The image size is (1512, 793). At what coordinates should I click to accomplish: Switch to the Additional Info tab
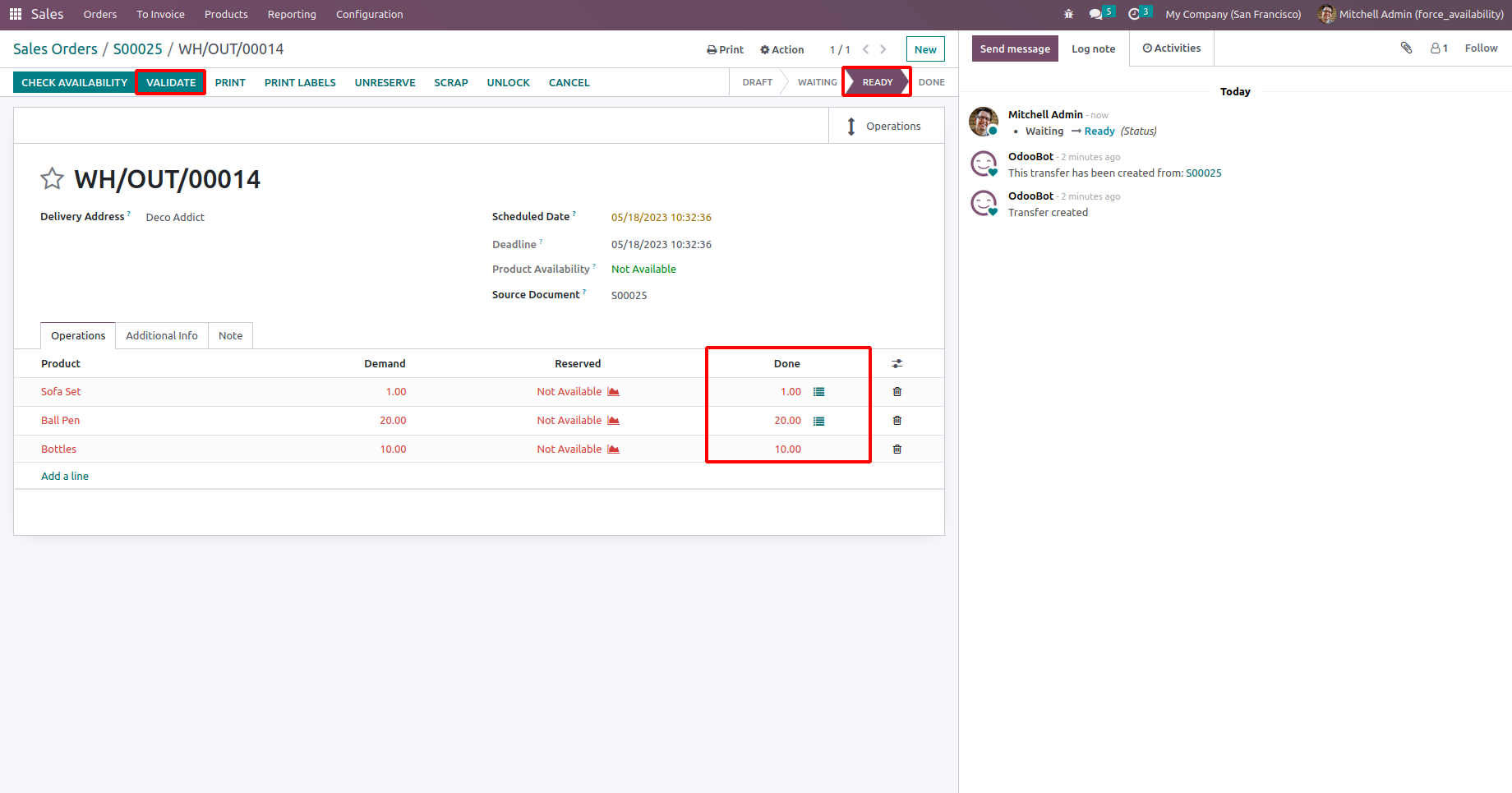click(162, 335)
